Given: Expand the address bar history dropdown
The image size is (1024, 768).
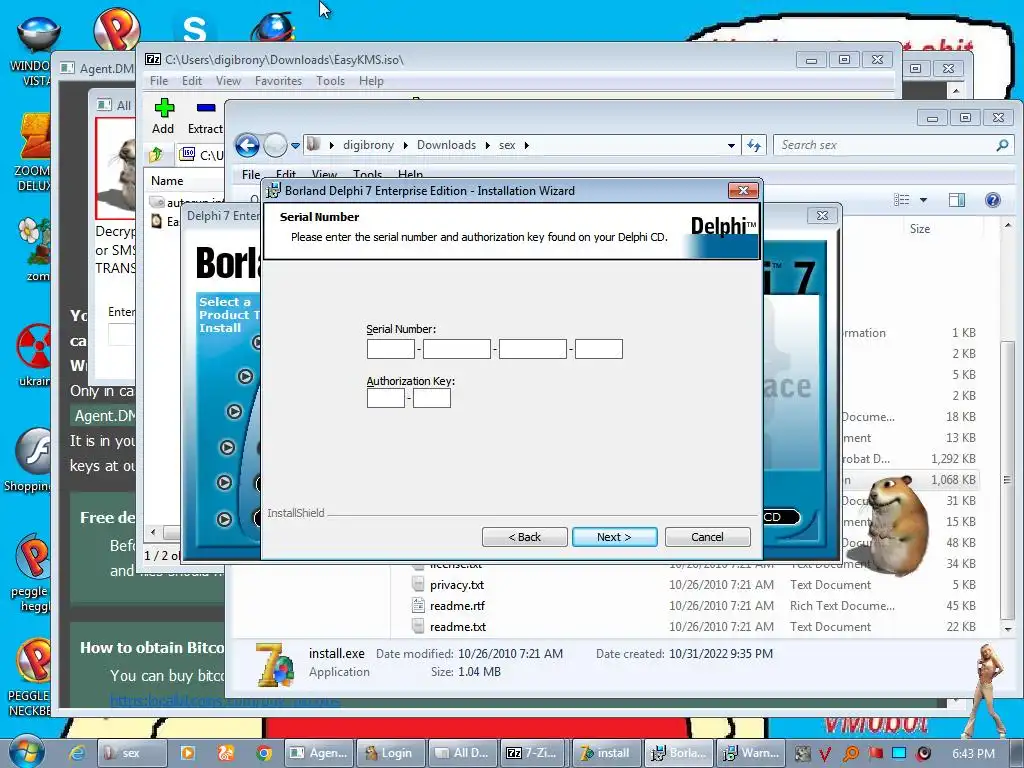Looking at the screenshot, I should click(731, 146).
